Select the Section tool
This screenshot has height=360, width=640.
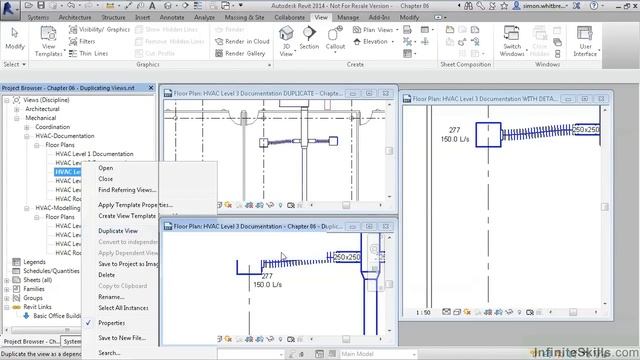point(309,38)
